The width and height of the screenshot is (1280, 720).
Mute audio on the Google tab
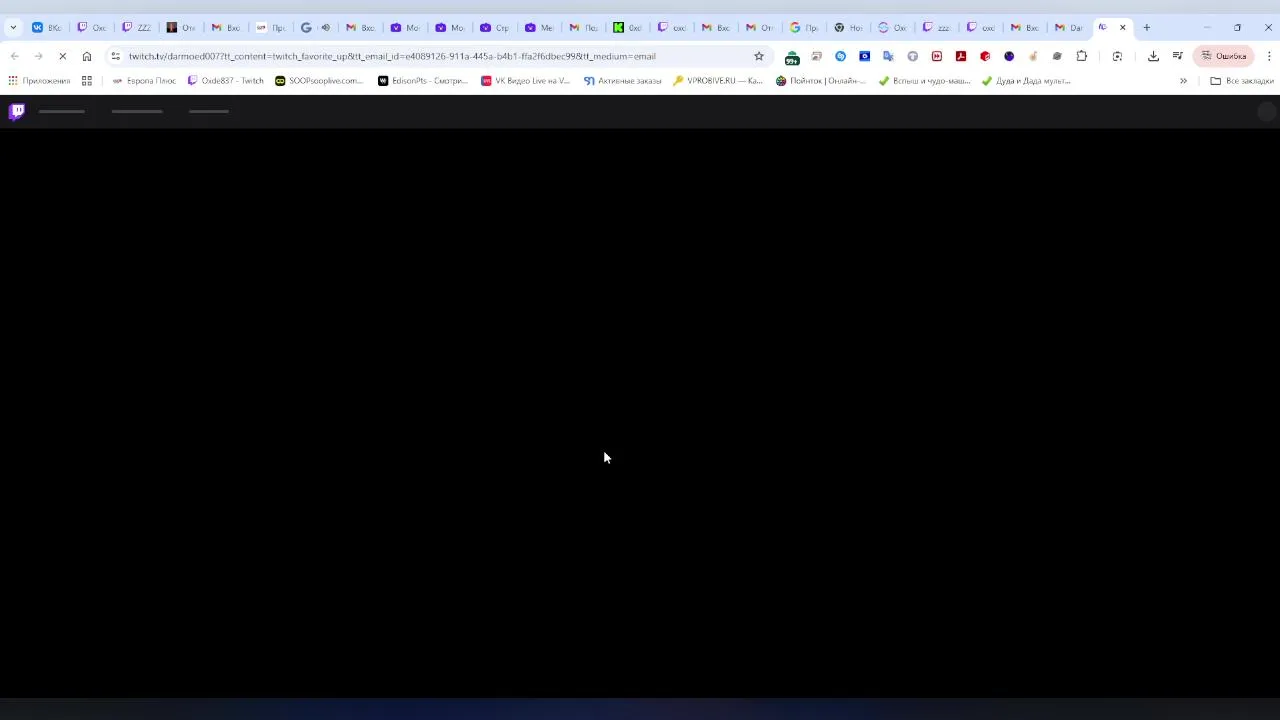click(325, 28)
